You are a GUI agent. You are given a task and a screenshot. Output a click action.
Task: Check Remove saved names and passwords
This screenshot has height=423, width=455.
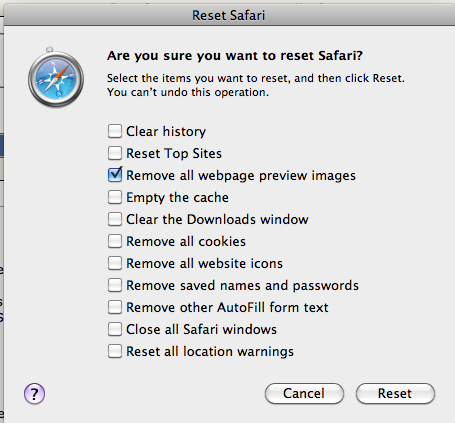click(x=115, y=285)
